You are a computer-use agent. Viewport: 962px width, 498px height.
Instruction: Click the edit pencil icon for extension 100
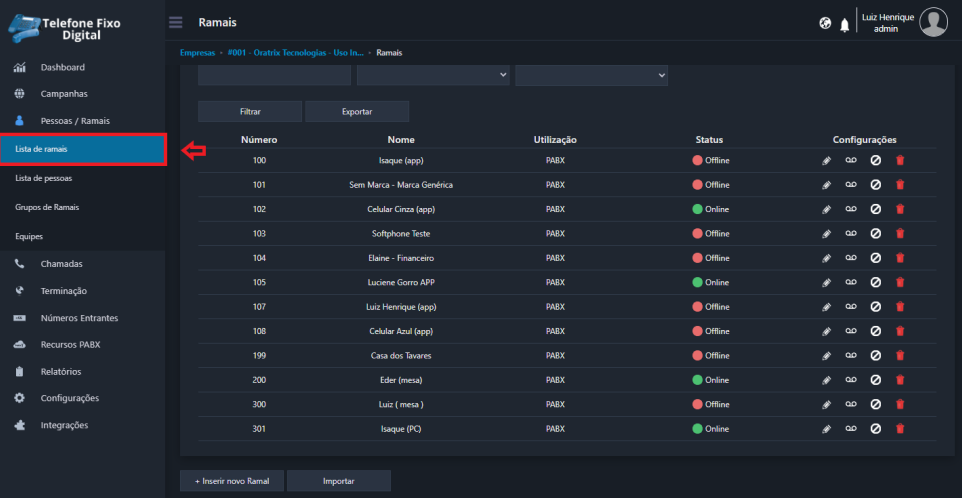pos(826,161)
